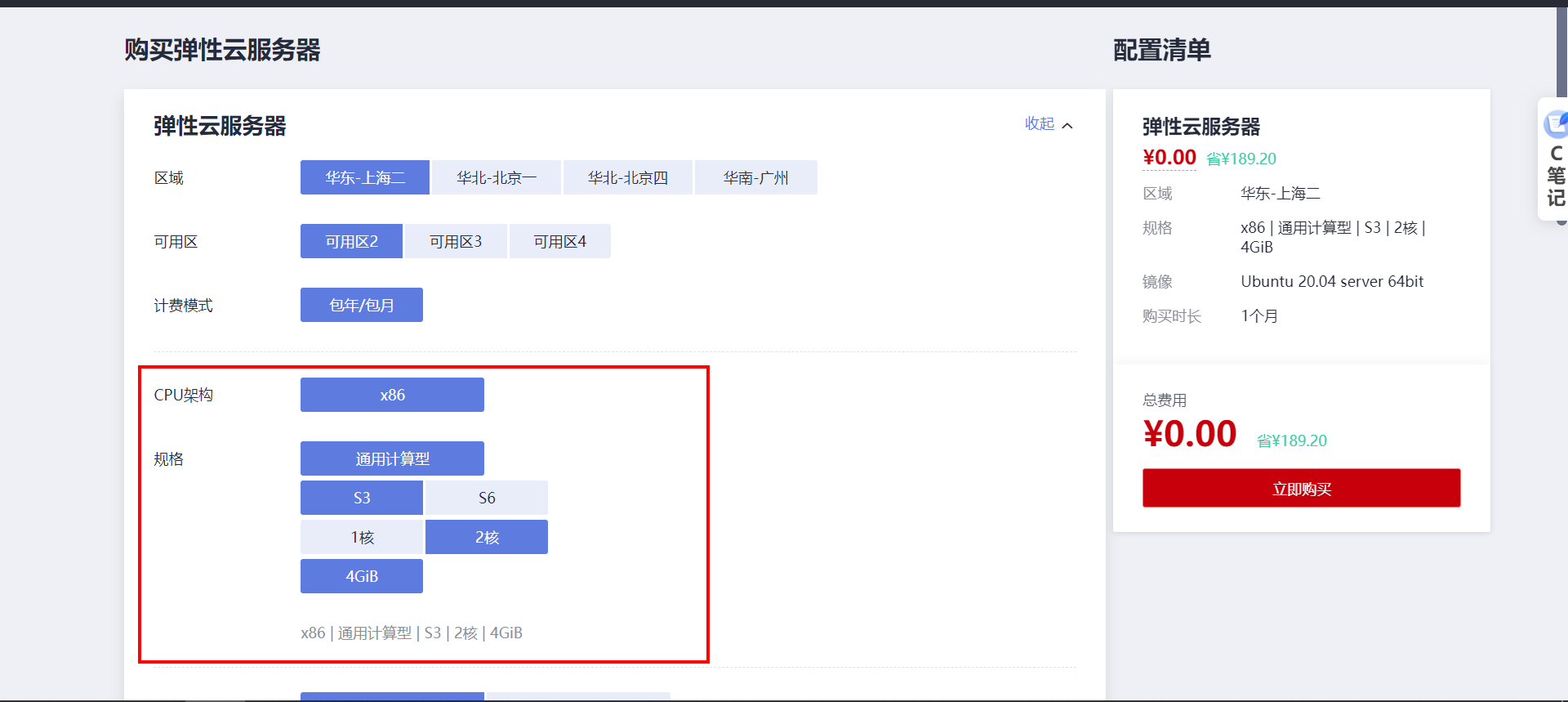Click the collapse chevron arrow icon
The width and height of the screenshot is (1568, 702).
click(1067, 125)
